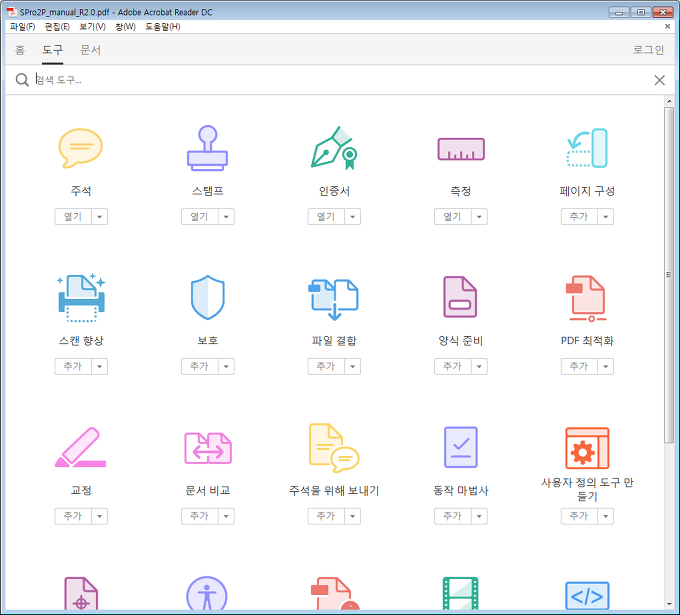Click 추가 under 주석을 위해 보내기
This screenshot has height=615, width=680.
(326, 516)
